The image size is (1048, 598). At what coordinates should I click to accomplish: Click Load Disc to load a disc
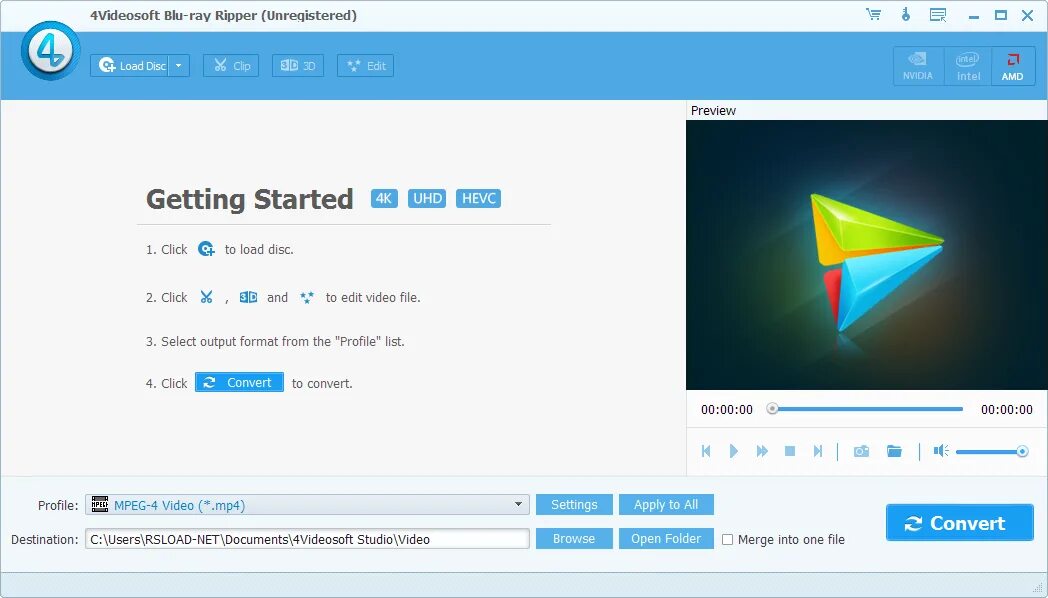tap(133, 65)
